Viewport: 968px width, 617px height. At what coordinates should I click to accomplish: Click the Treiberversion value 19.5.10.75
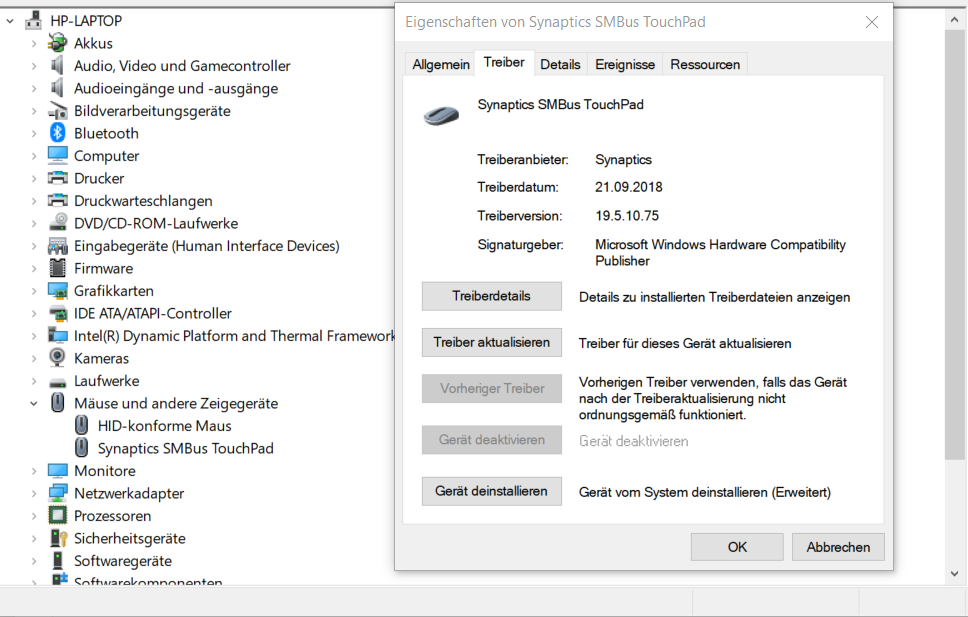point(627,216)
